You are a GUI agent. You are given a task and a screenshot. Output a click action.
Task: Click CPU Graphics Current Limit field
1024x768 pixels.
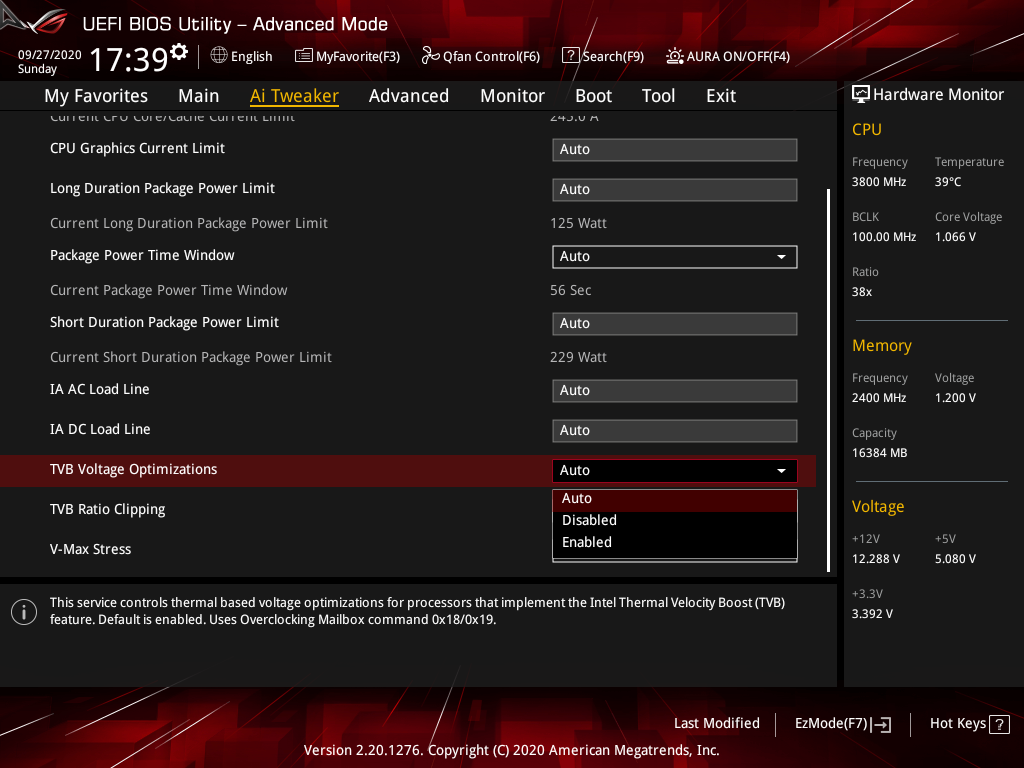(x=675, y=150)
